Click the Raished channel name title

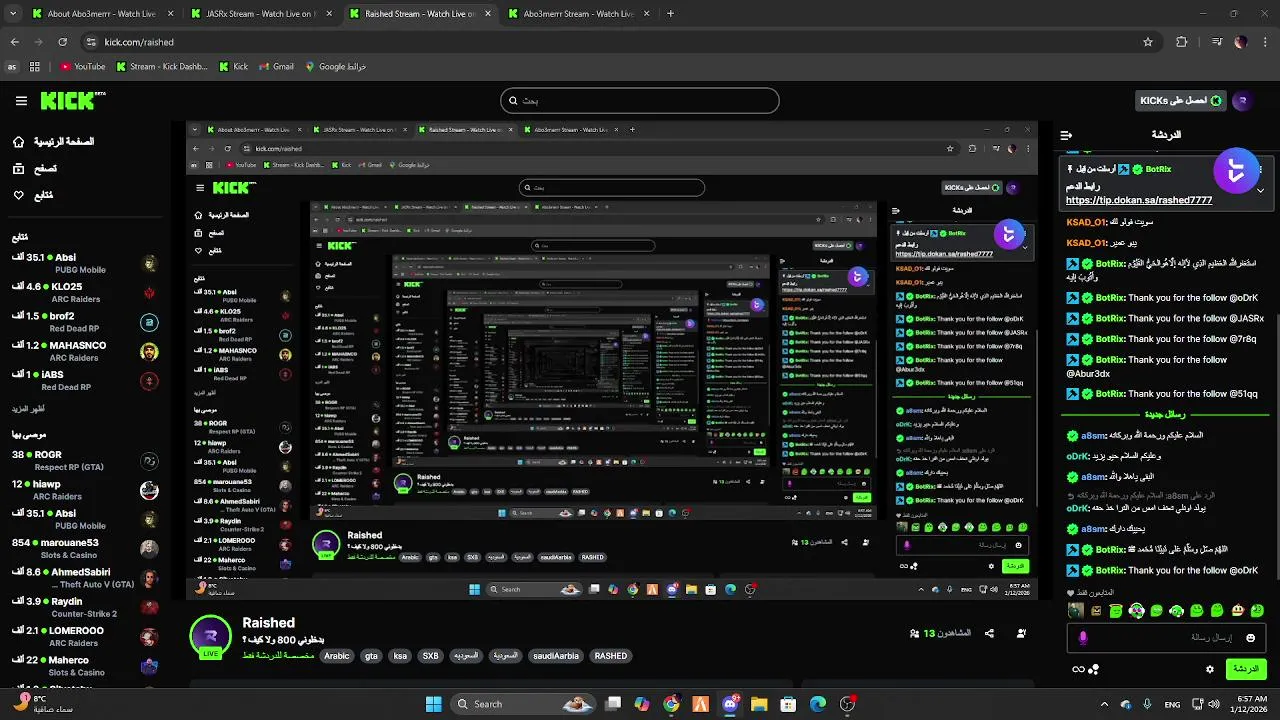coord(268,623)
